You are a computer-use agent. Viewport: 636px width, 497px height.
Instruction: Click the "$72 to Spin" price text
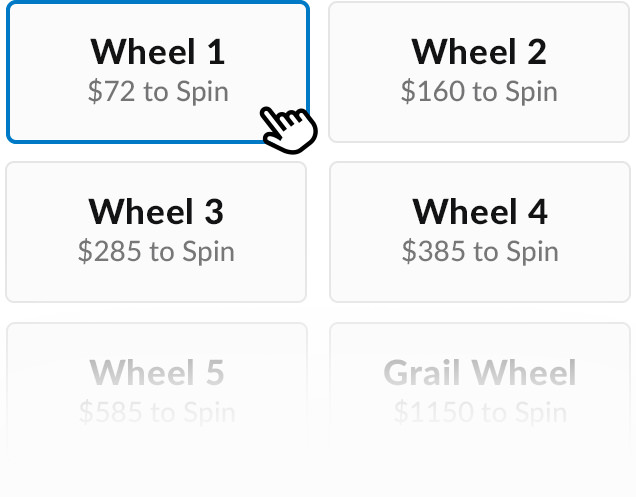[x=158, y=92]
